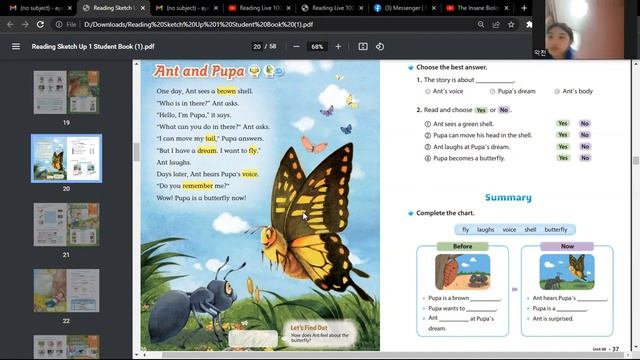Toggle the PDF sidebar hamburger menu
The width and height of the screenshot is (640, 360).
point(16,47)
